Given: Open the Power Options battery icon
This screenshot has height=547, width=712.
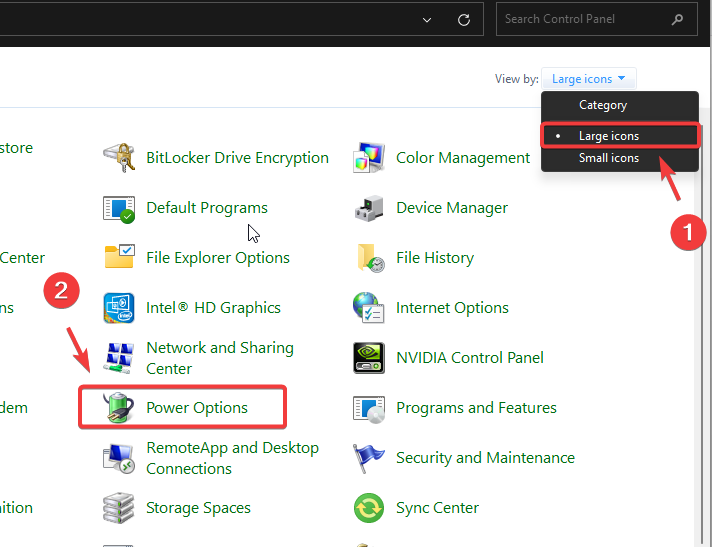Looking at the screenshot, I should 119,407.
